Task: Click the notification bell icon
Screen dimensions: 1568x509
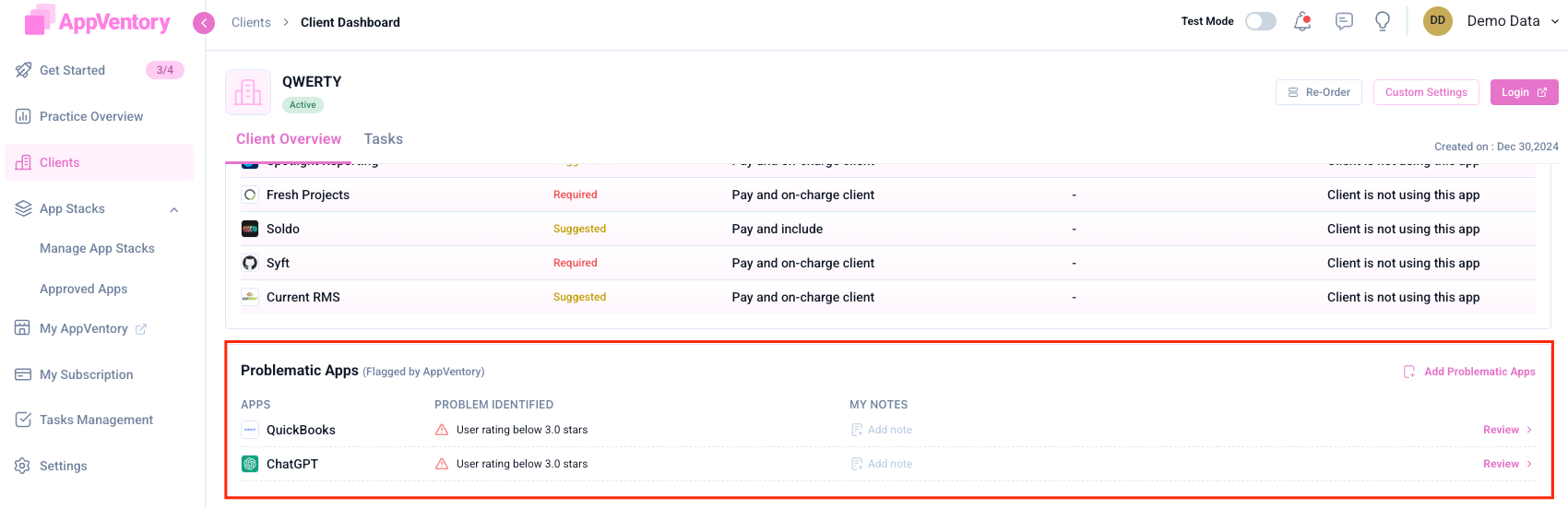Action: [x=1302, y=21]
